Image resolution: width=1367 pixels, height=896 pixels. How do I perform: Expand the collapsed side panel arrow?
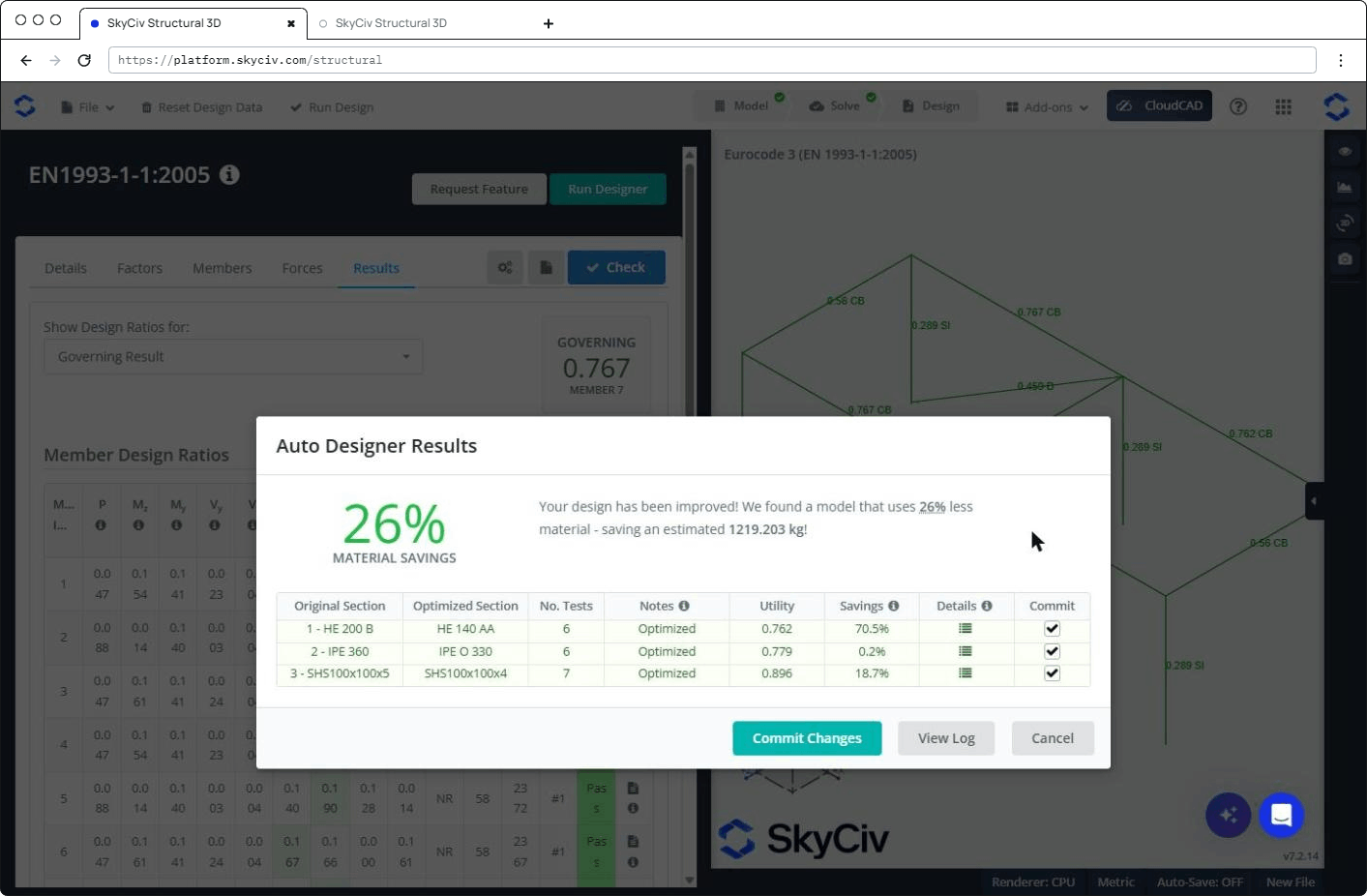click(1314, 501)
